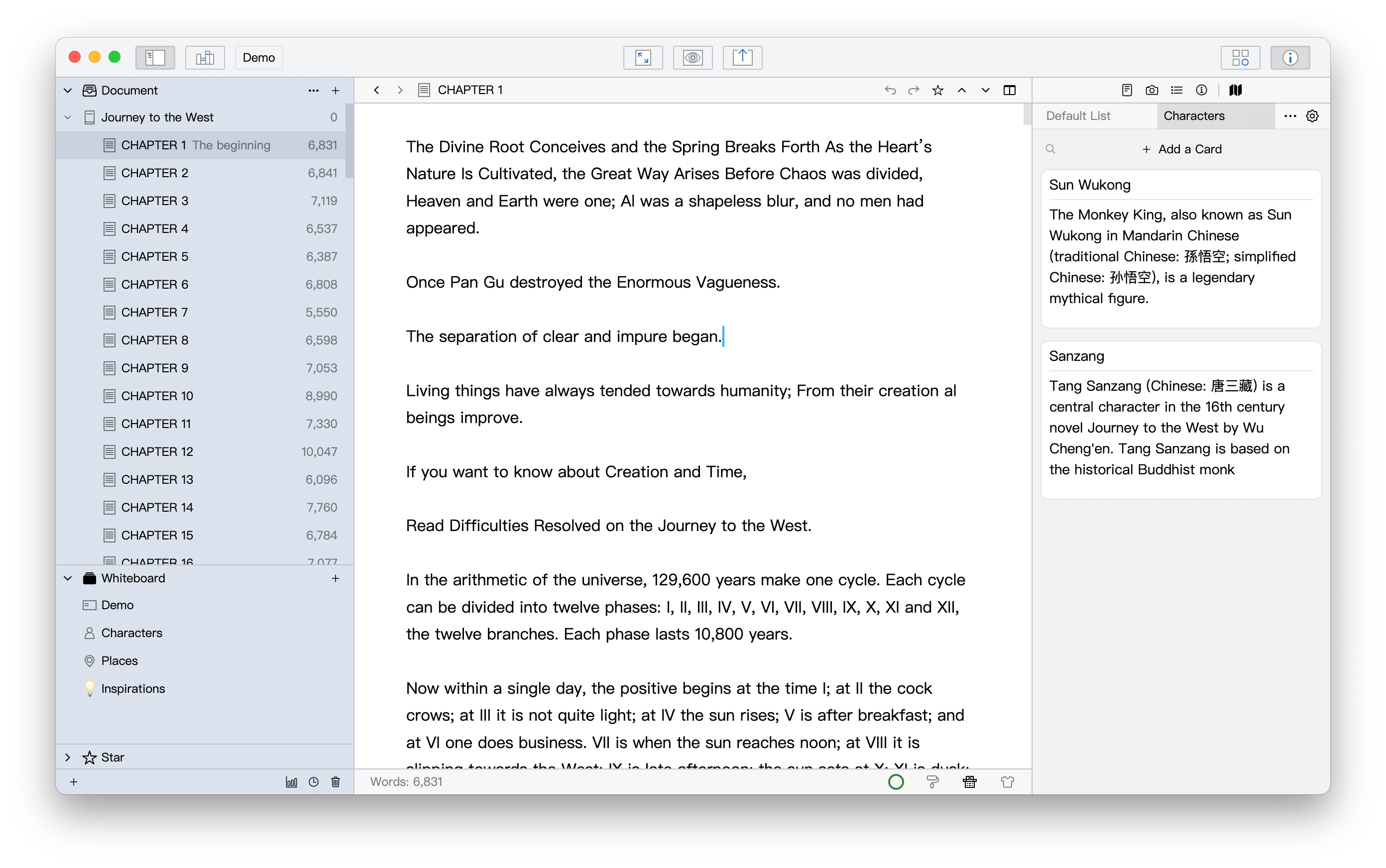1386x868 pixels.
Task: Select the Characters tab in right panel
Action: pyautogui.click(x=1193, y=115)
